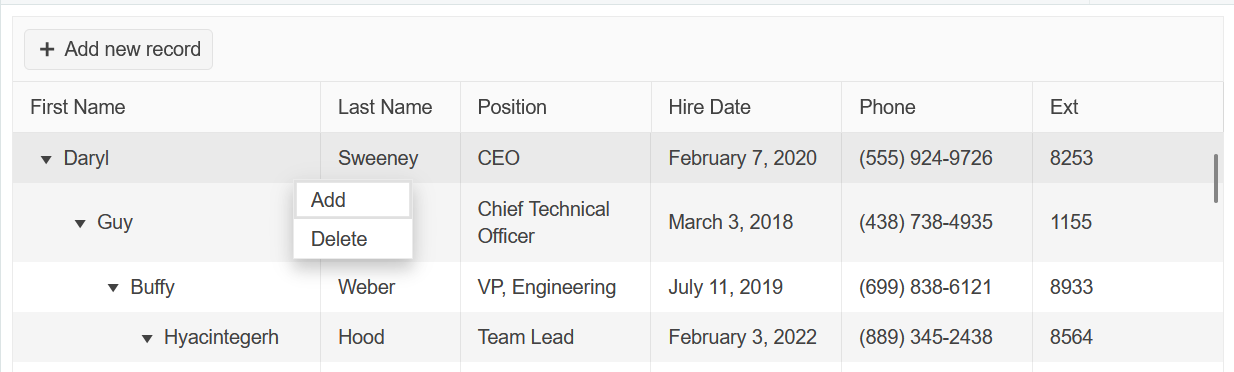Click the July 11, 2019 hire date
Image resolution: width=1234 pixels, height=372 pixels.
(x=725, y=287)
